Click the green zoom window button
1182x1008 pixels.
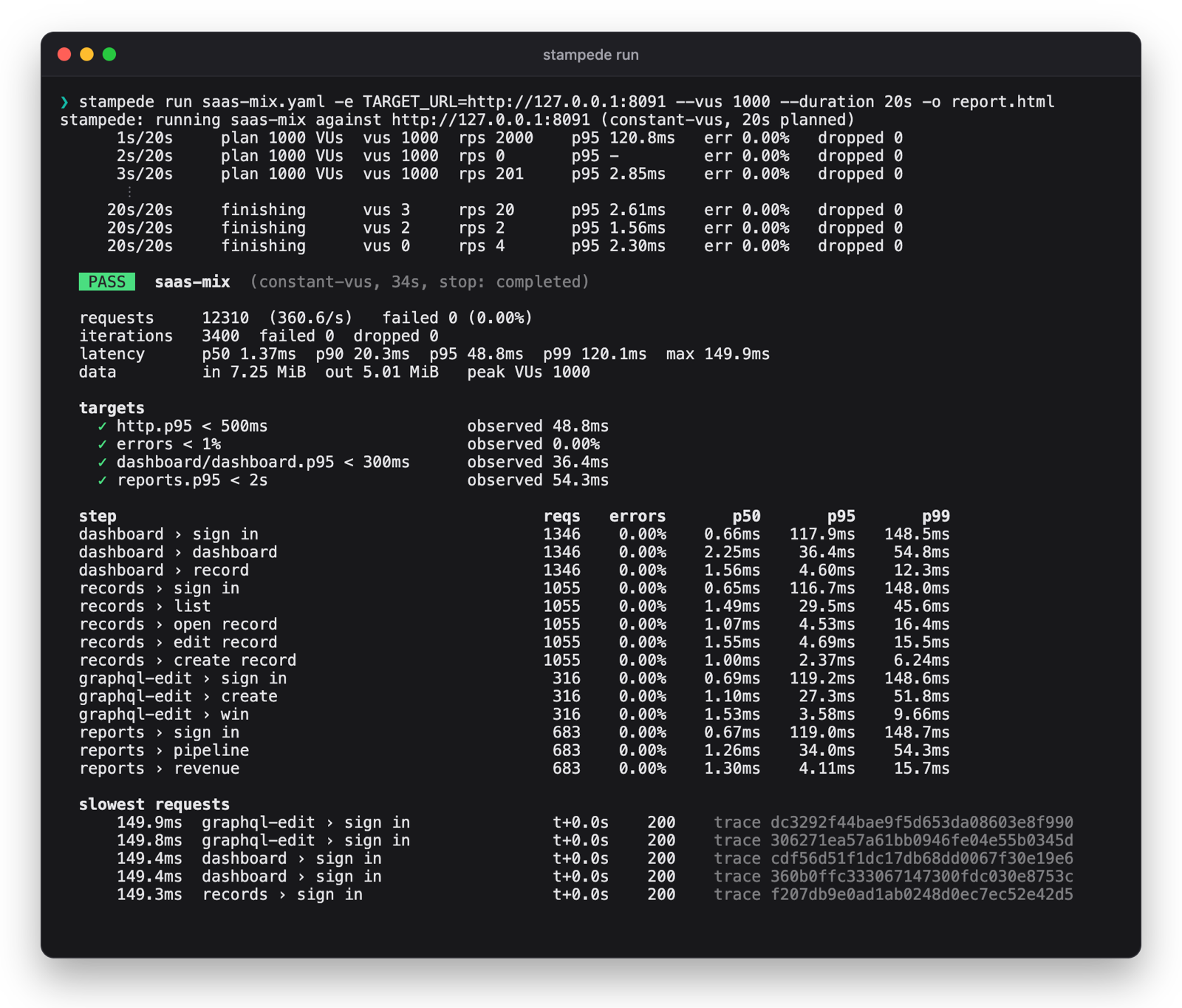[109, 54]
